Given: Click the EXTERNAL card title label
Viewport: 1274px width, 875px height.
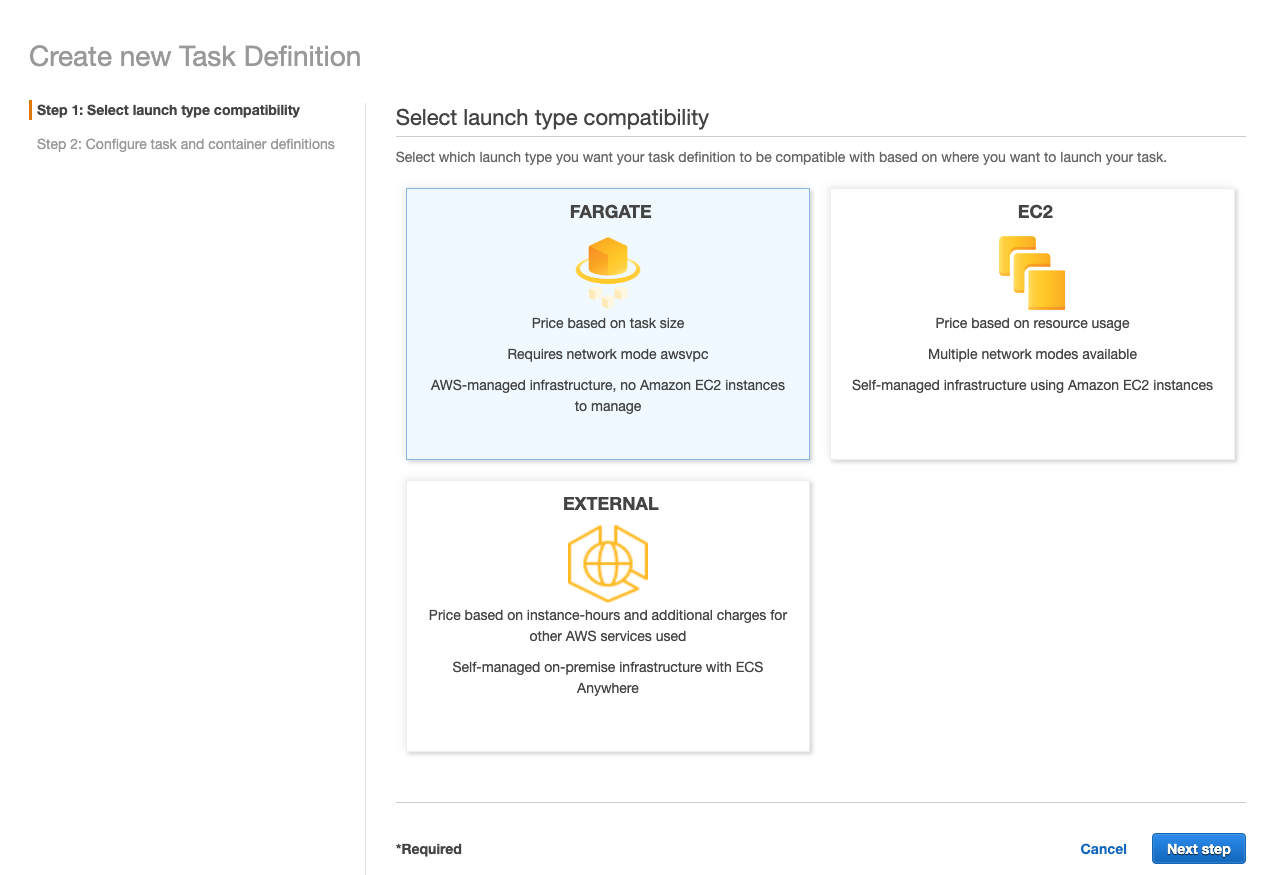Looking at the screenshot, I should tap(608, 503).
